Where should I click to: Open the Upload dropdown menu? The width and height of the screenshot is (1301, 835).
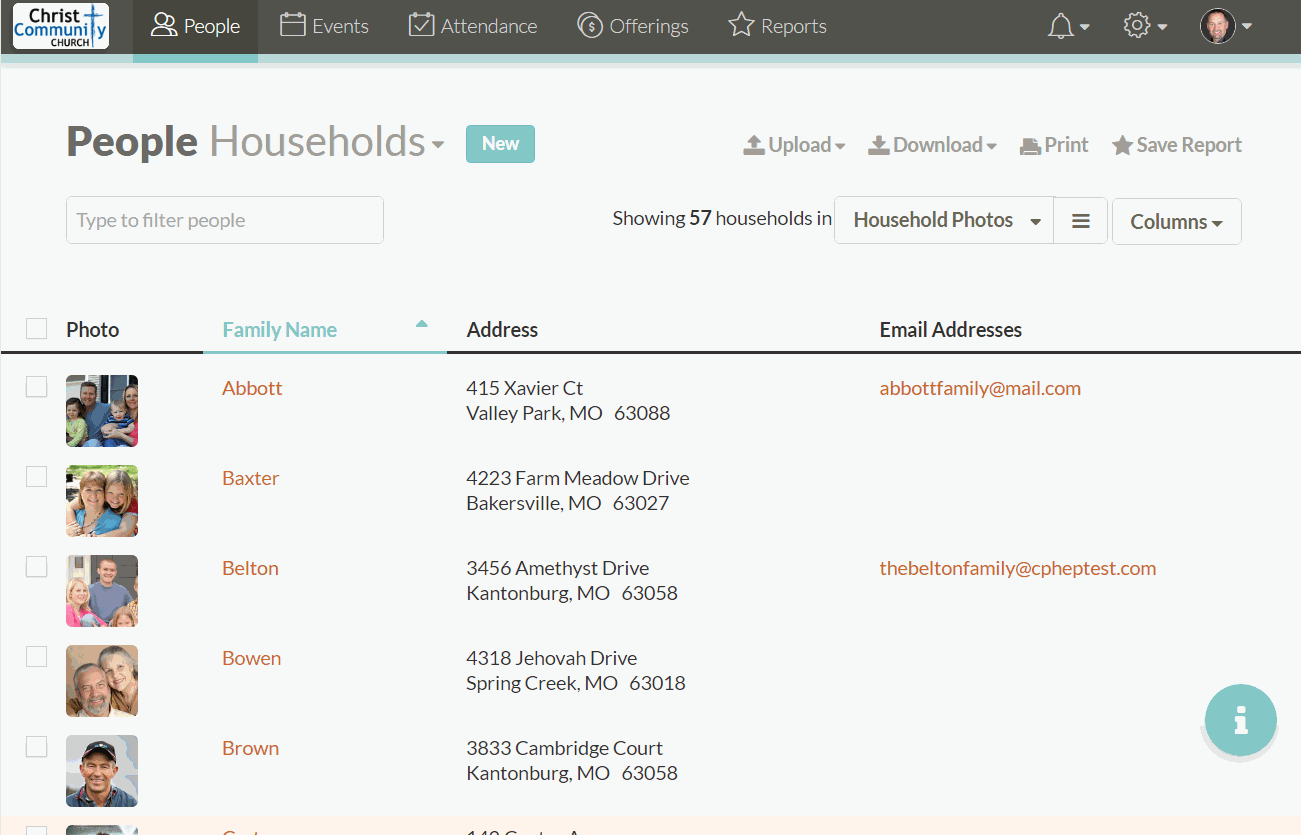[x=794, y=145]
